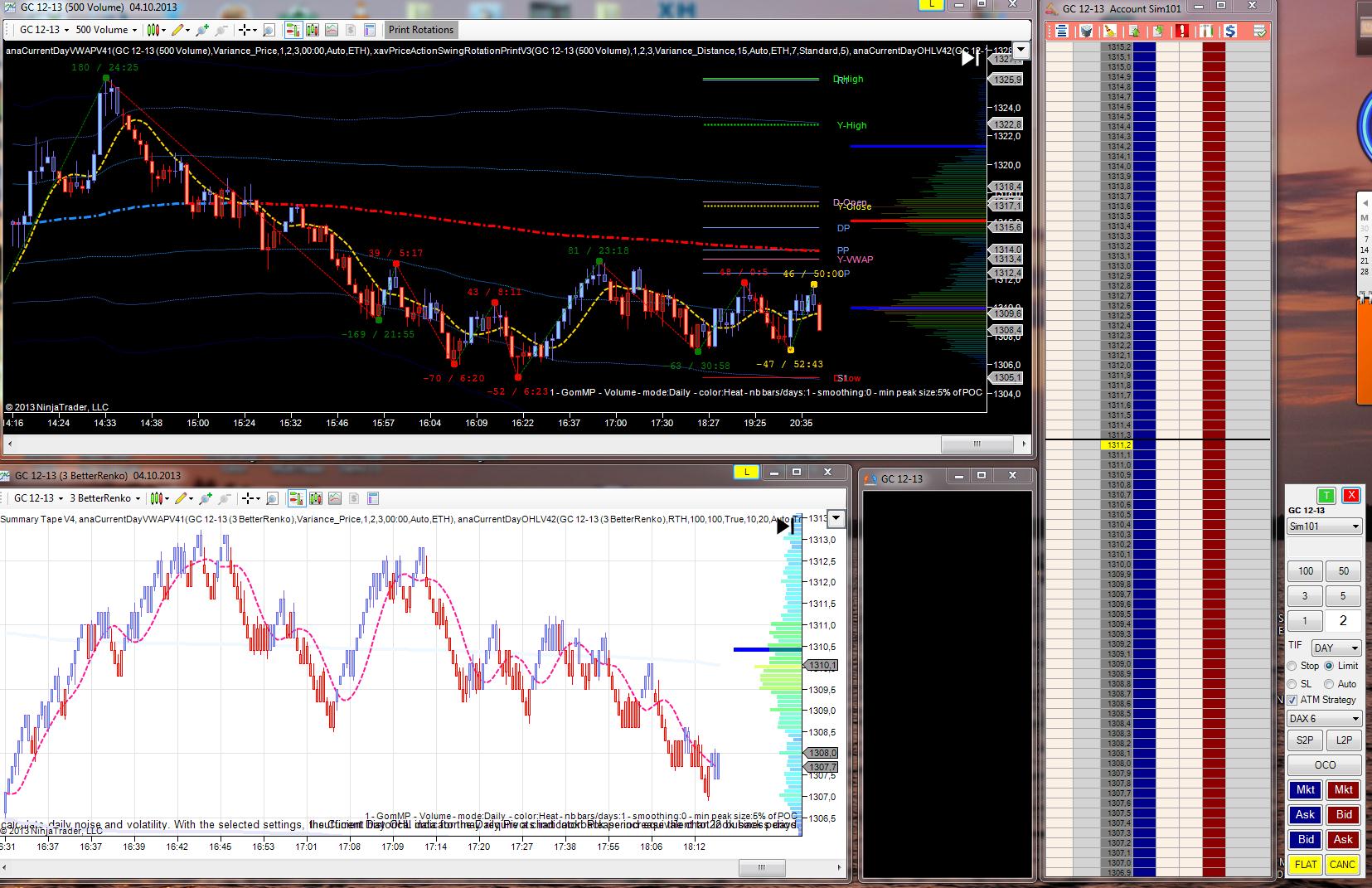This screenshot has width=1372, height=888.
Task: Click the Print Rotations button
Action: pyautogui.click(x=421, y=30)
